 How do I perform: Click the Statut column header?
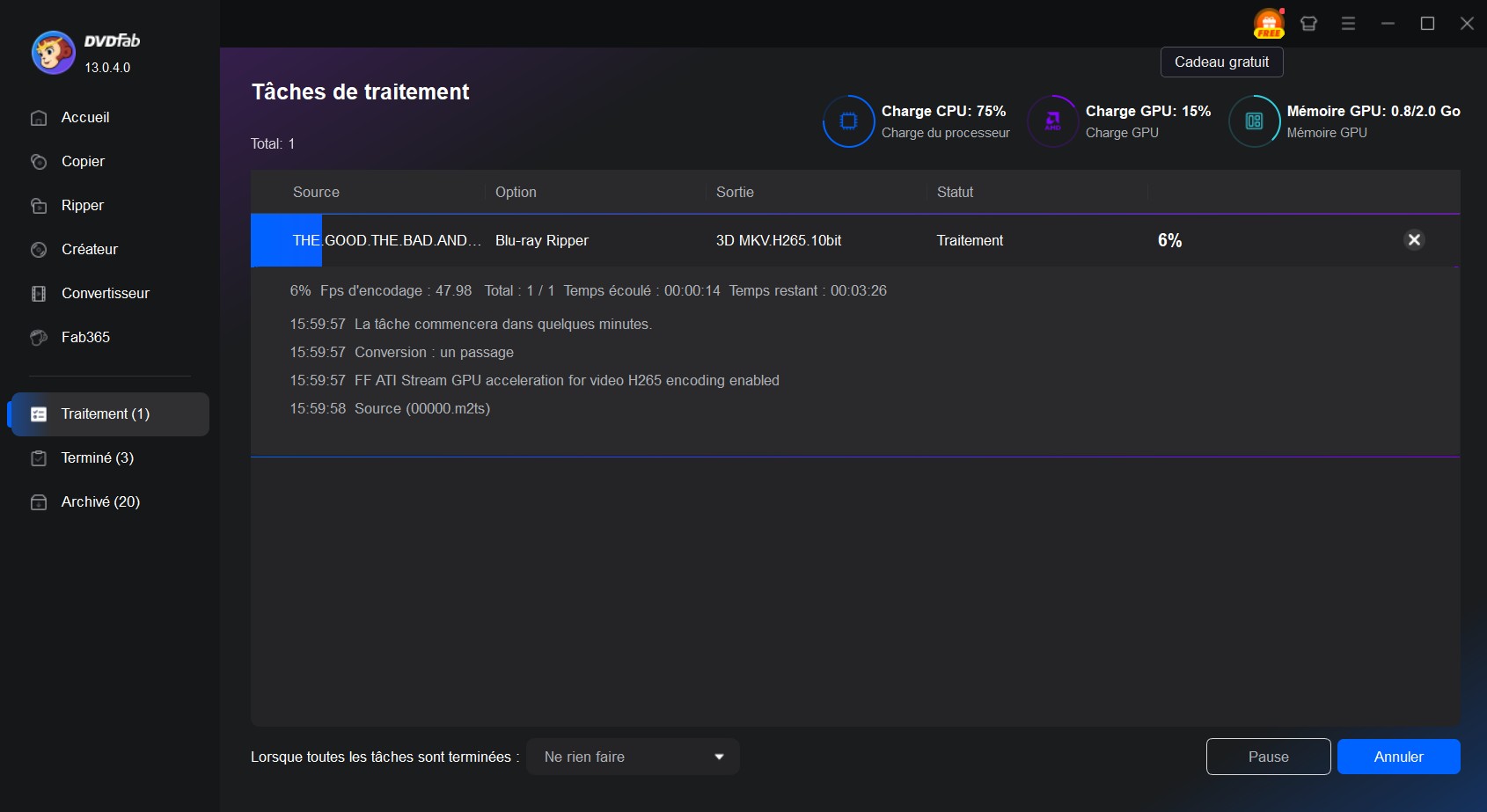point(955,193)
